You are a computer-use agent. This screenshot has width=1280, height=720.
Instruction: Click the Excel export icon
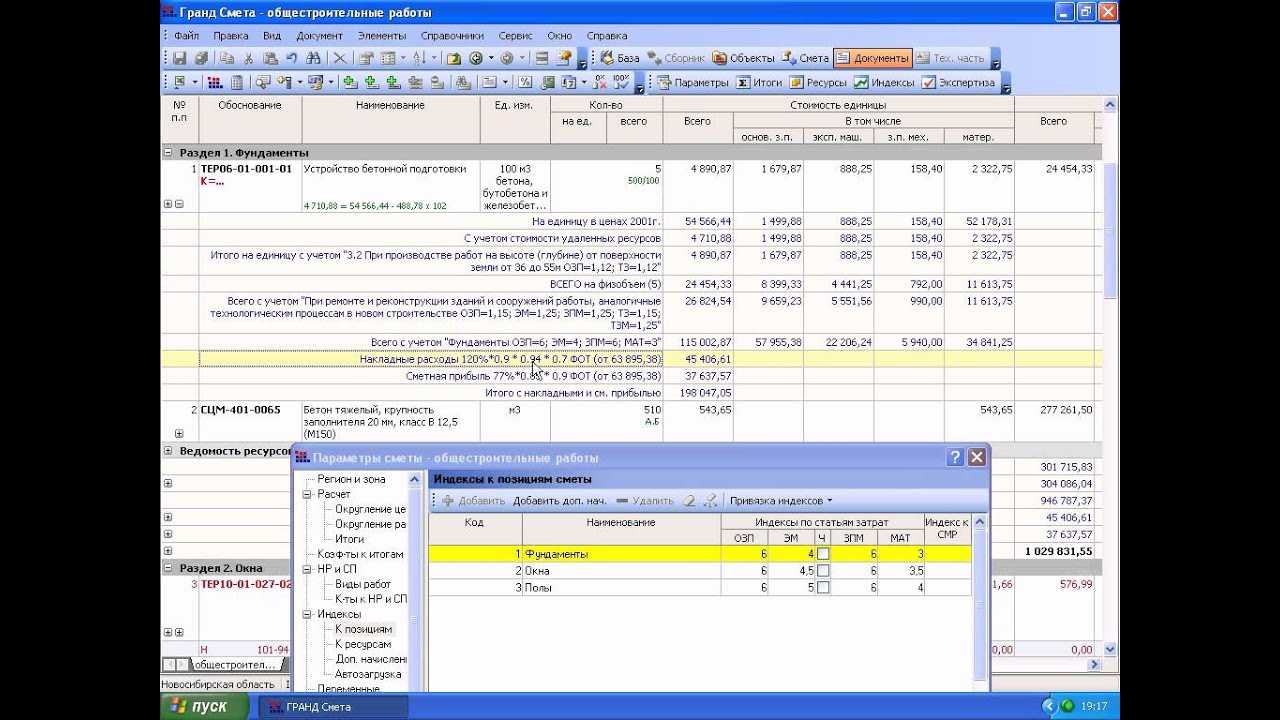click(180, 82)
